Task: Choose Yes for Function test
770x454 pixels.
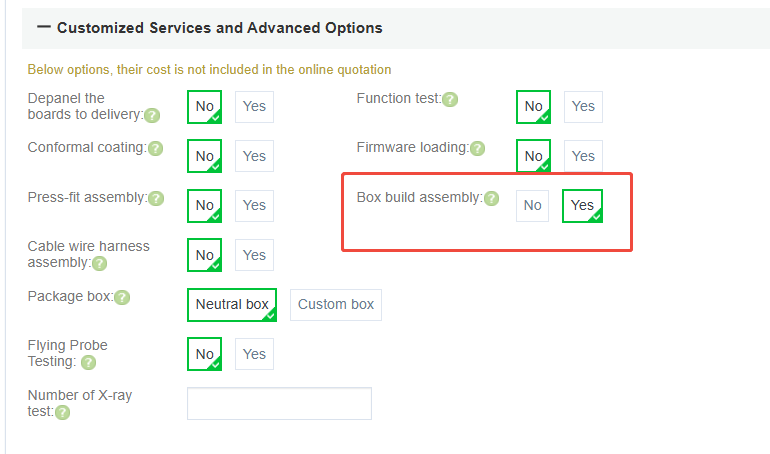Action: [x=583, y=106]
